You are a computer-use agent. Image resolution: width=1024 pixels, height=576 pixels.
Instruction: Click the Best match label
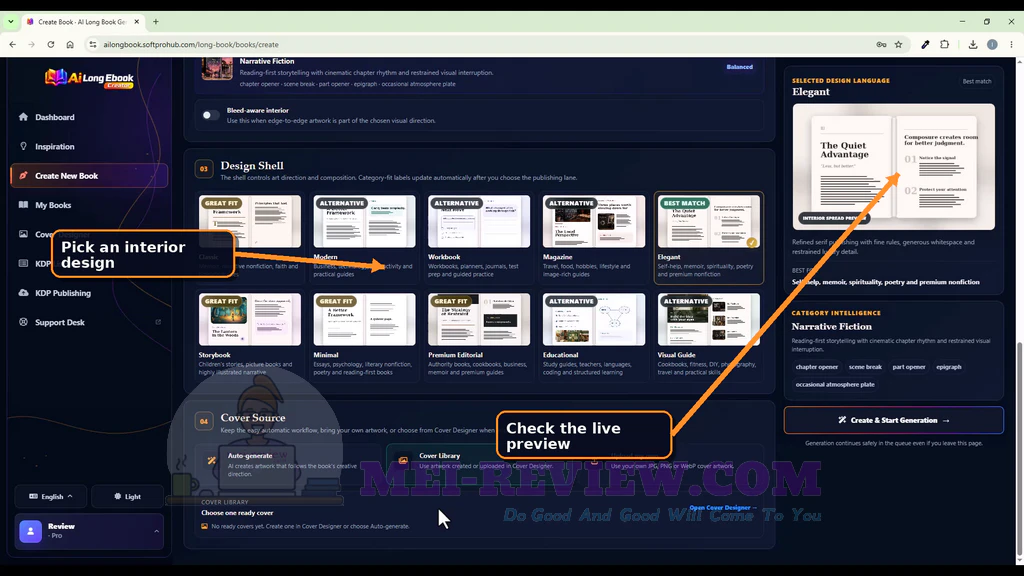(x=976, y=82)
